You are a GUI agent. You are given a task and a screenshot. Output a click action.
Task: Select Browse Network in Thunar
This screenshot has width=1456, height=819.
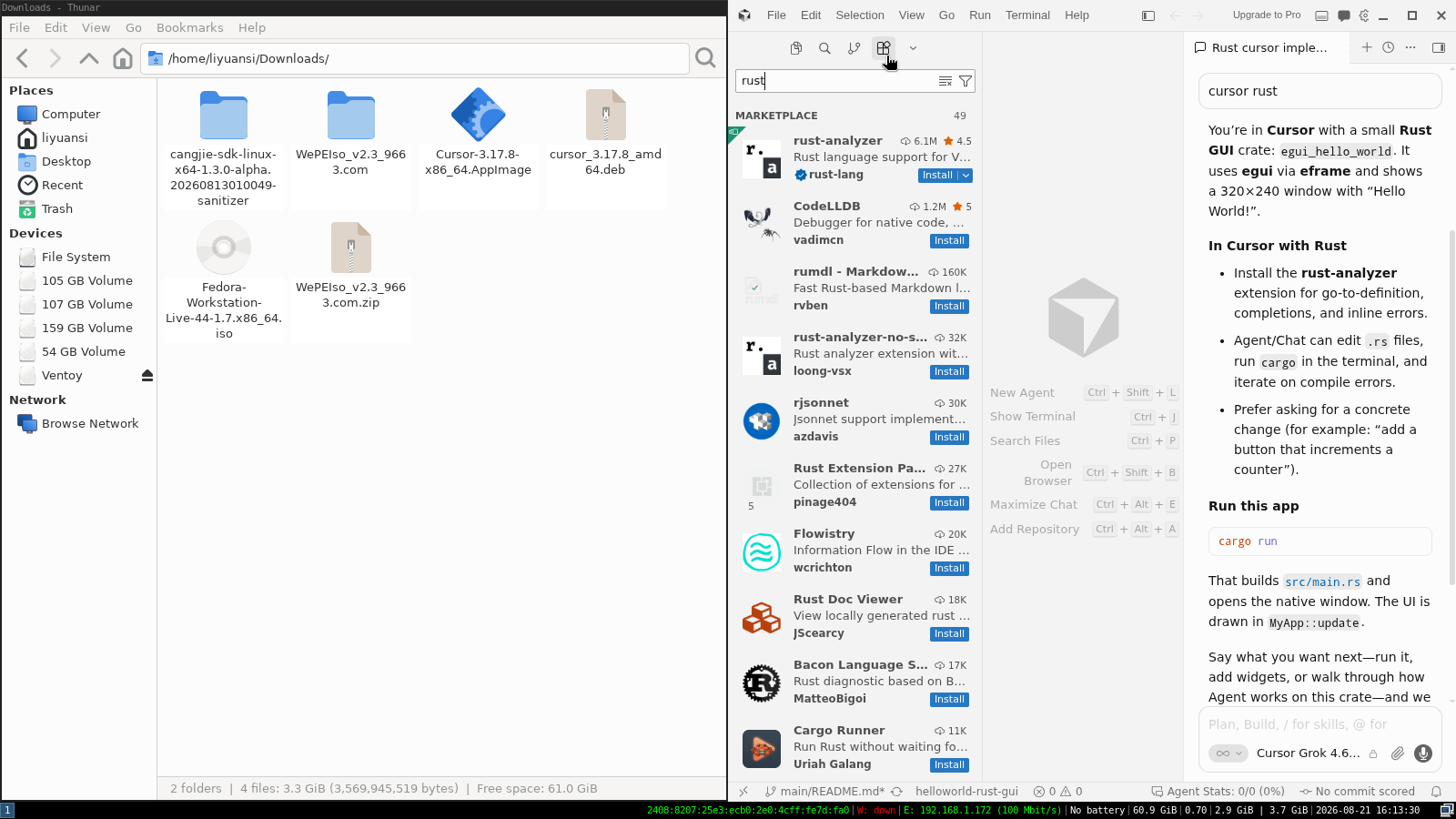90,424
